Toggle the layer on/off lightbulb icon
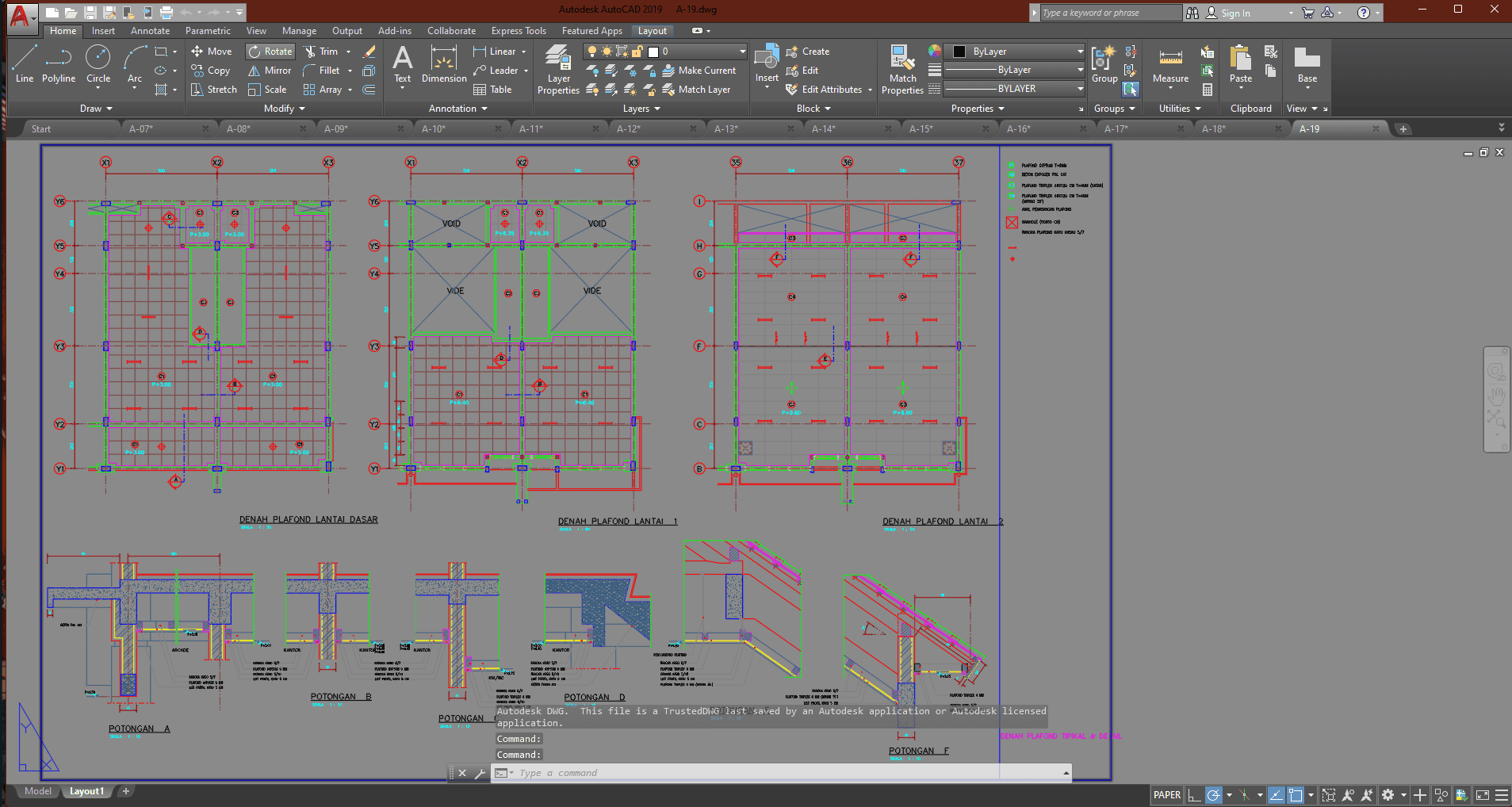1512x807 pixels. point(591,52)
